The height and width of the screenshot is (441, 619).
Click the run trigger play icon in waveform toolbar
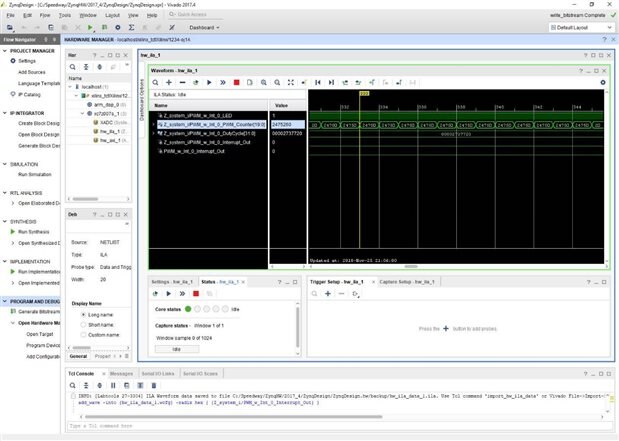pyautogui.click(x=207, y=82)
